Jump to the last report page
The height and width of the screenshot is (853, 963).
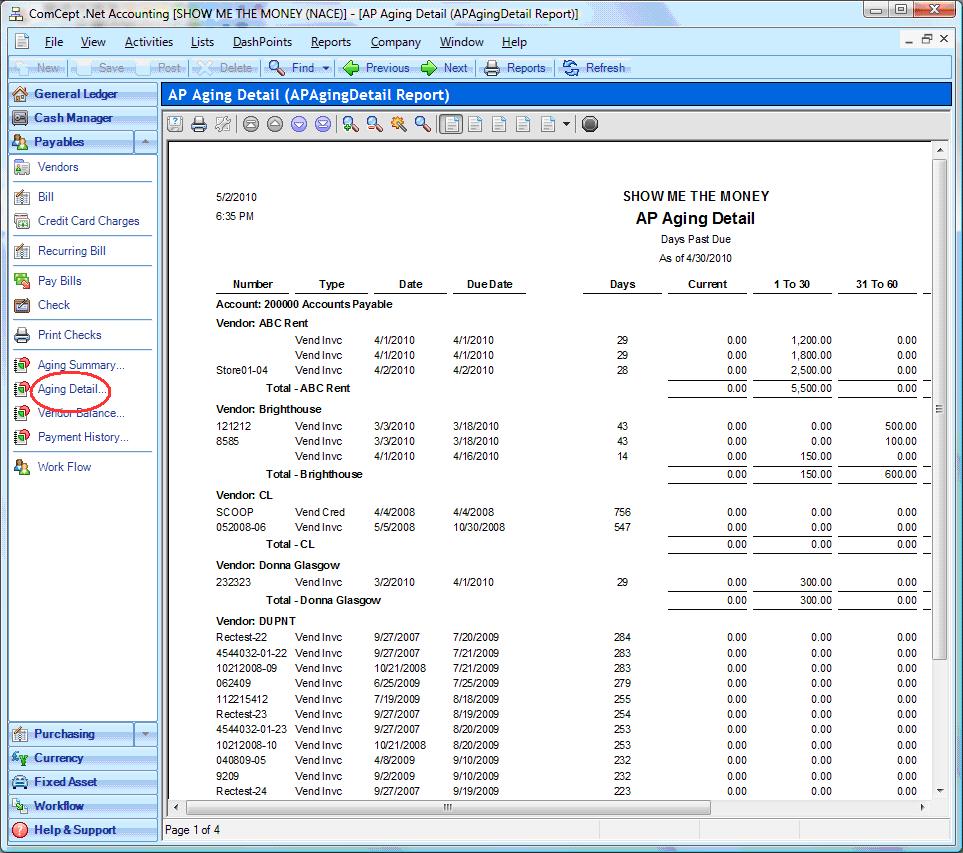tap(322, 124)
